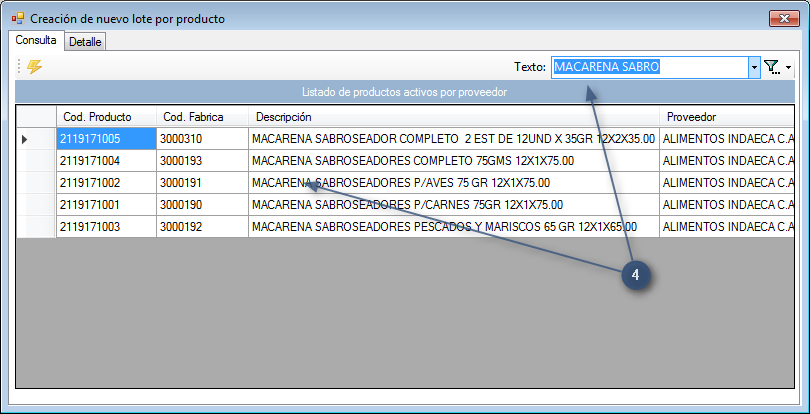The width and height of the screenshot is (810, 414).
Task: Click the Texto search input field
Action: click(650, 67)
